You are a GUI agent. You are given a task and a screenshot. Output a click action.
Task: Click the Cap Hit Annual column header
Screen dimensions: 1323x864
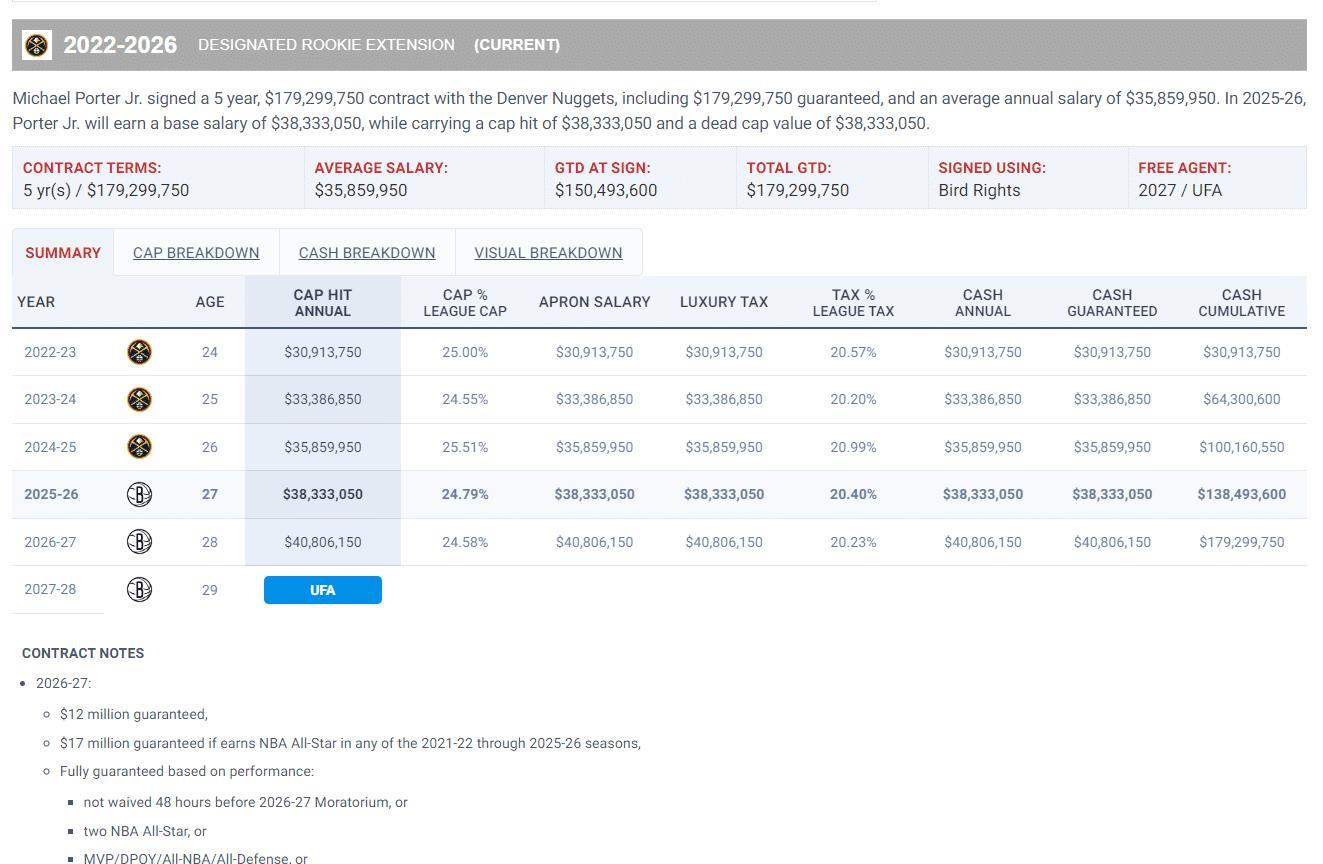tap(322, 302)
